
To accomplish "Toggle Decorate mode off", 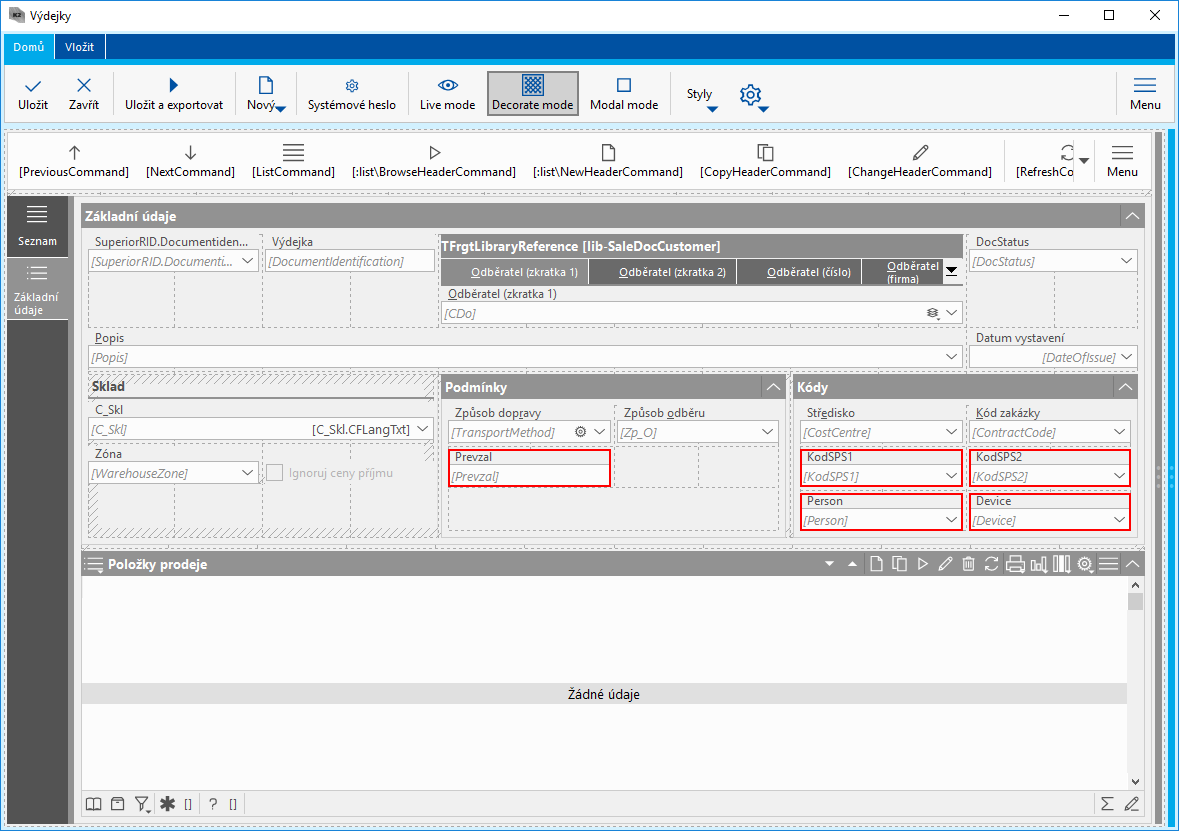I will point(533,93).
